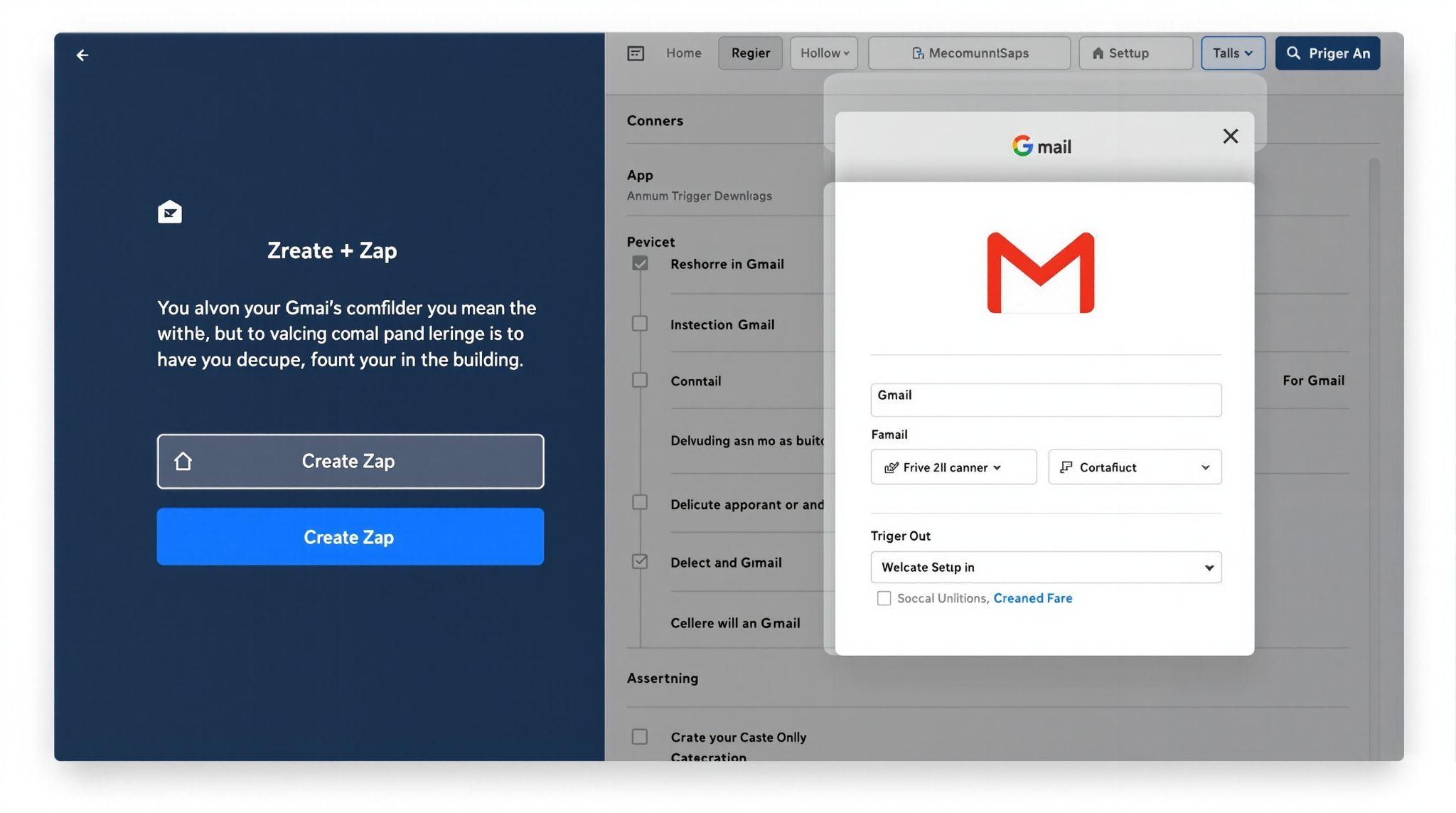1456x813 pixels.
Task: Follow the Creaned Fare link
Action: click(1032, 598)
